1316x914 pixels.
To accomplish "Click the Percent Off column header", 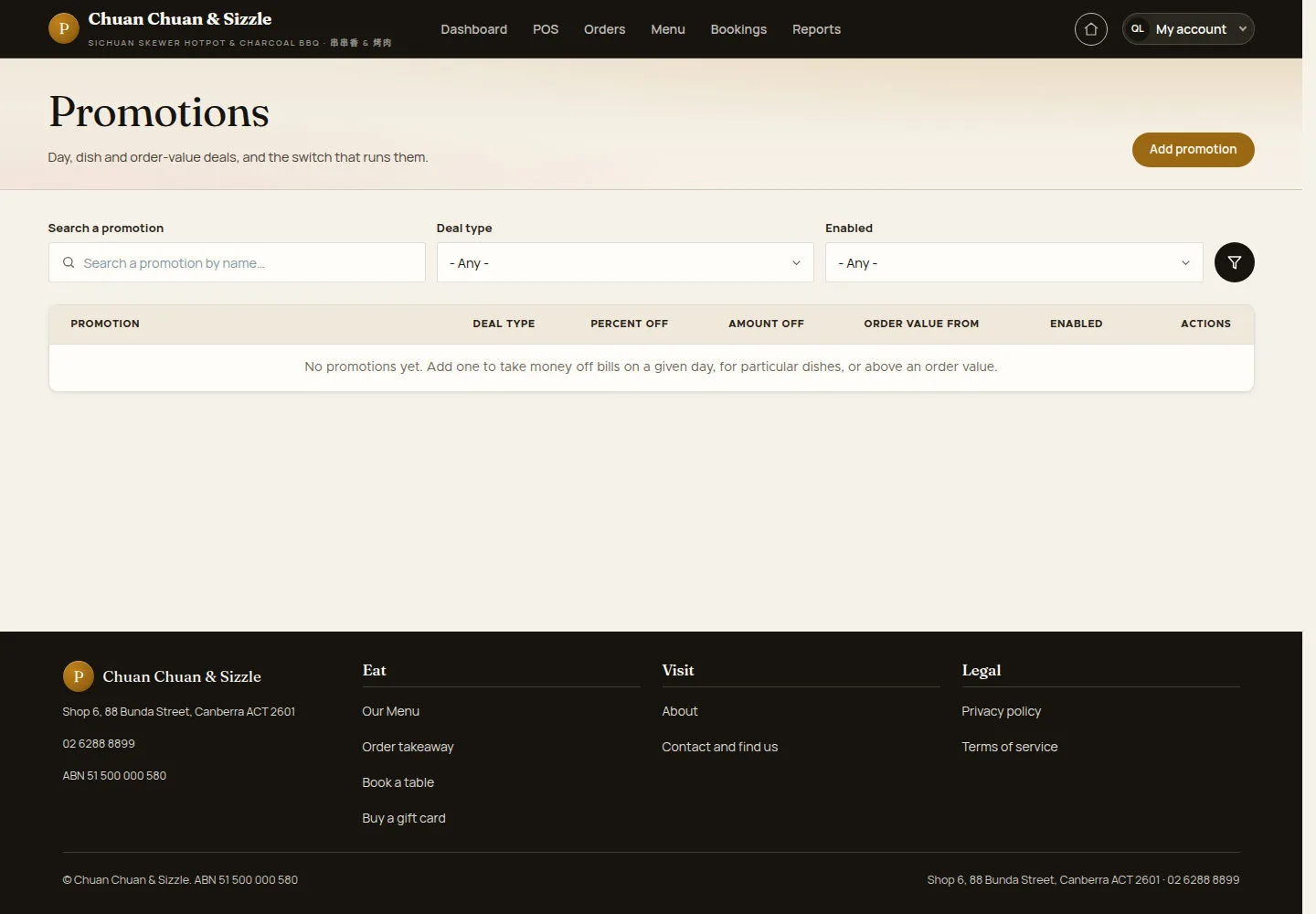I will coord(629,324).
